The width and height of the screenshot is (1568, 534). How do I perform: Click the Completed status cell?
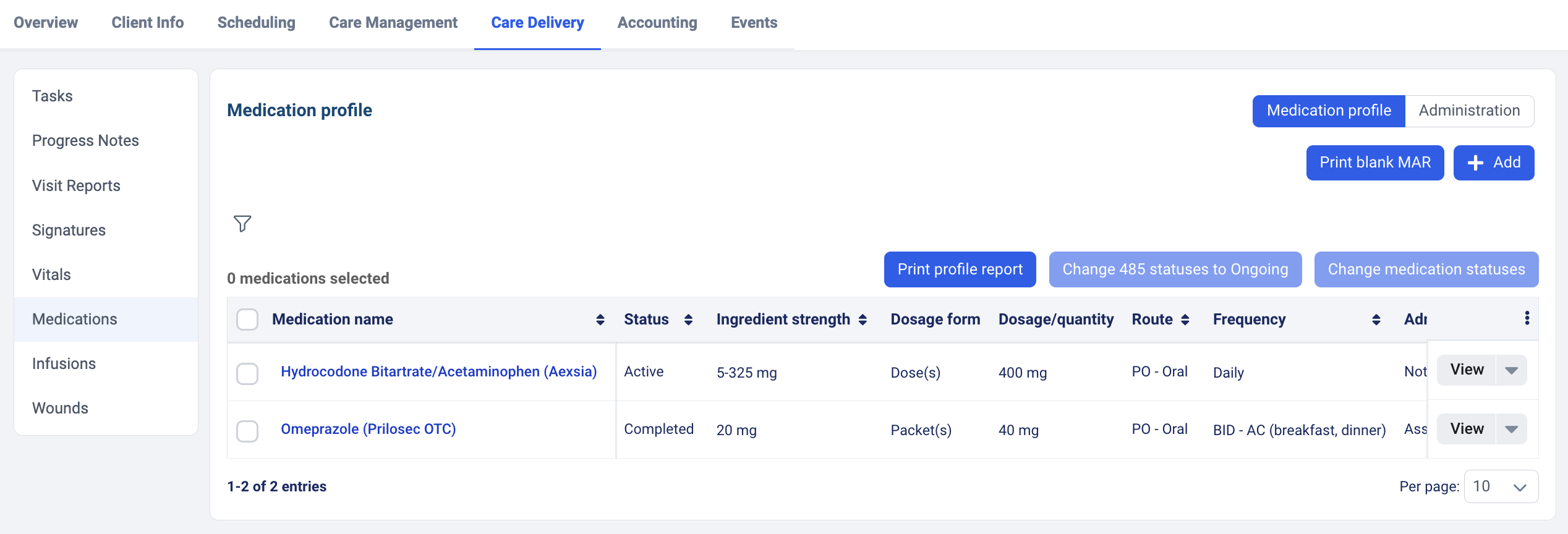click(x=658, y=429)
